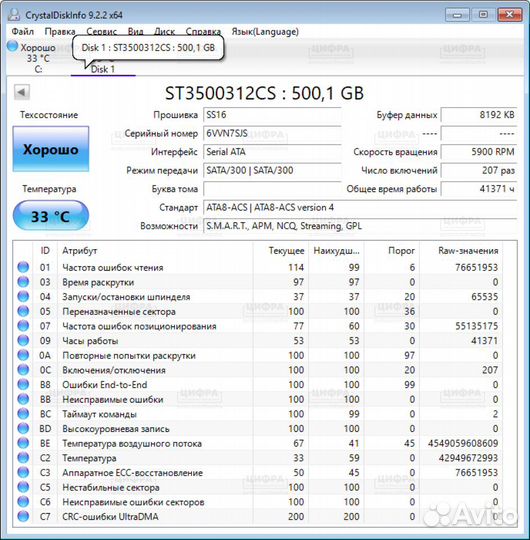Click the Порог column header

(401, 251)
